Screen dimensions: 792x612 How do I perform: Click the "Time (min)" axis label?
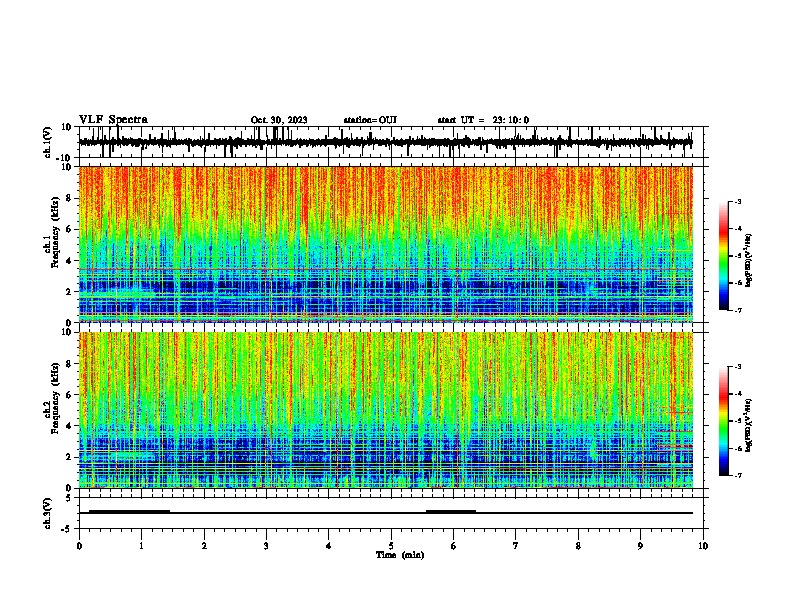(x=400, y=555)
